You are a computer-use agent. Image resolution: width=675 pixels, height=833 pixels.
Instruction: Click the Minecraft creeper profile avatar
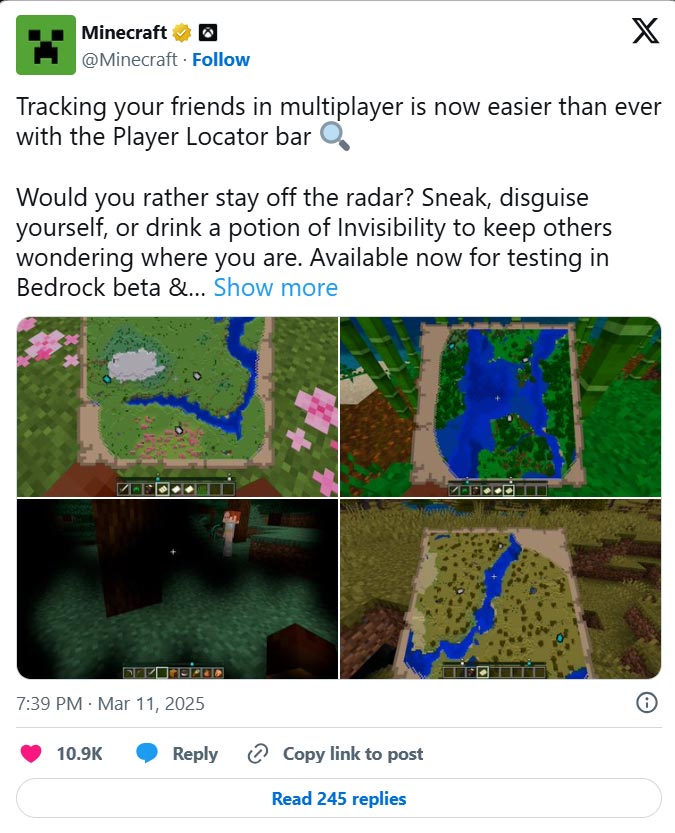coord(46,45)
